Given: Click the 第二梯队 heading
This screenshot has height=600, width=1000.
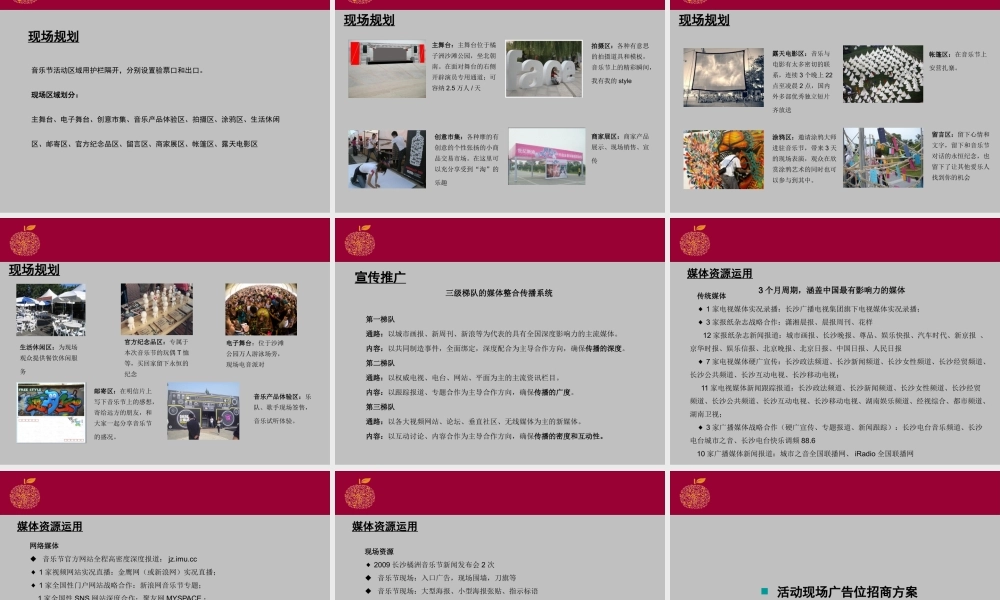Looking at the screenshot, I should 380,363.
